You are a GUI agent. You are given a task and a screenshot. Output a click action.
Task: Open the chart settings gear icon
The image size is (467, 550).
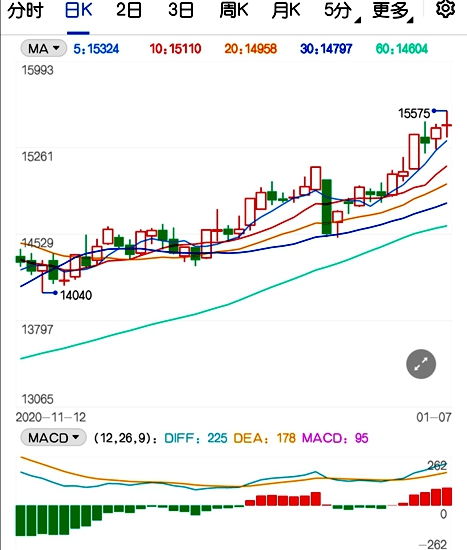click(445, 9)
